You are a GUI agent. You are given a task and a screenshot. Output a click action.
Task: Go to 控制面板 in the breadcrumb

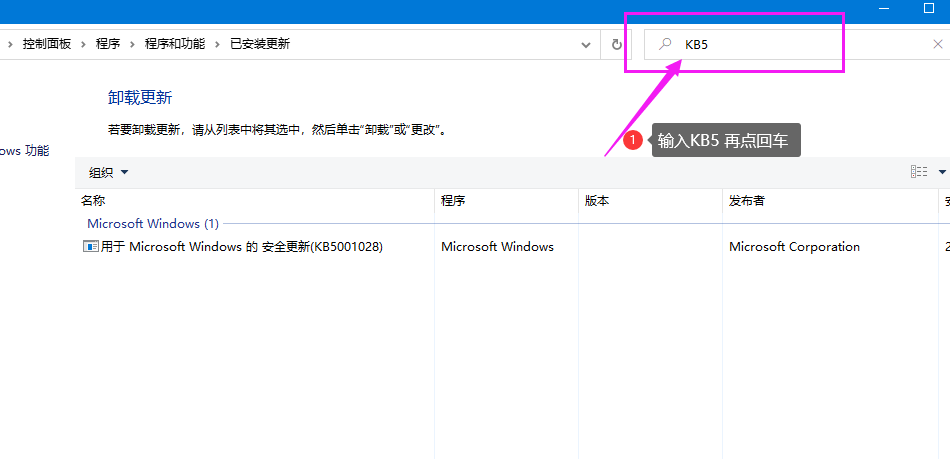coord(46,44)
